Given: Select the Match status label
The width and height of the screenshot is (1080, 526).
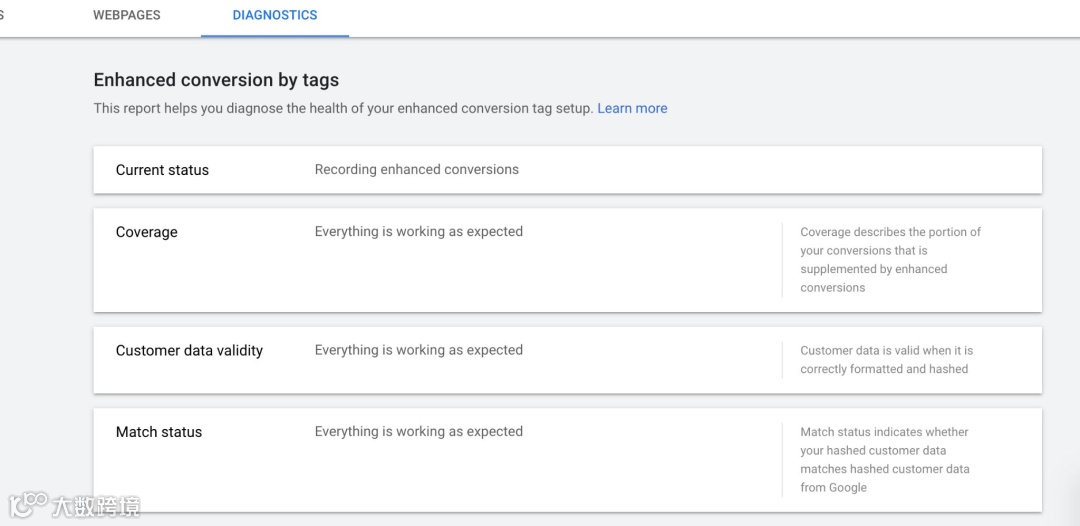Looking at the screenshot, I should [x=158, y=432].
